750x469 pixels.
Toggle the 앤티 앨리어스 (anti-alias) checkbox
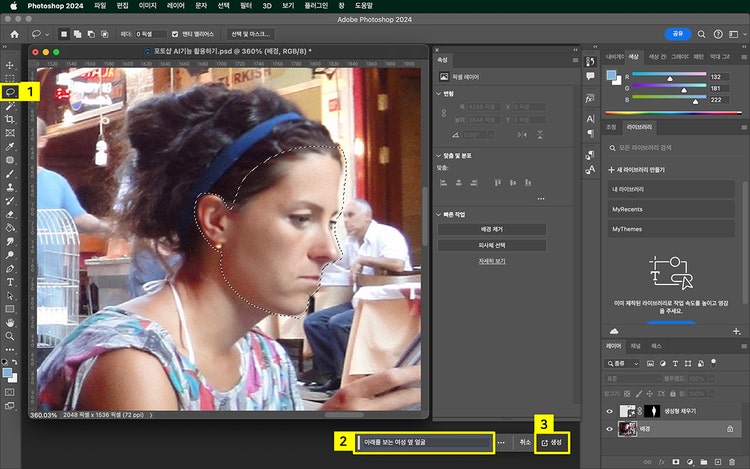point(175,33)
